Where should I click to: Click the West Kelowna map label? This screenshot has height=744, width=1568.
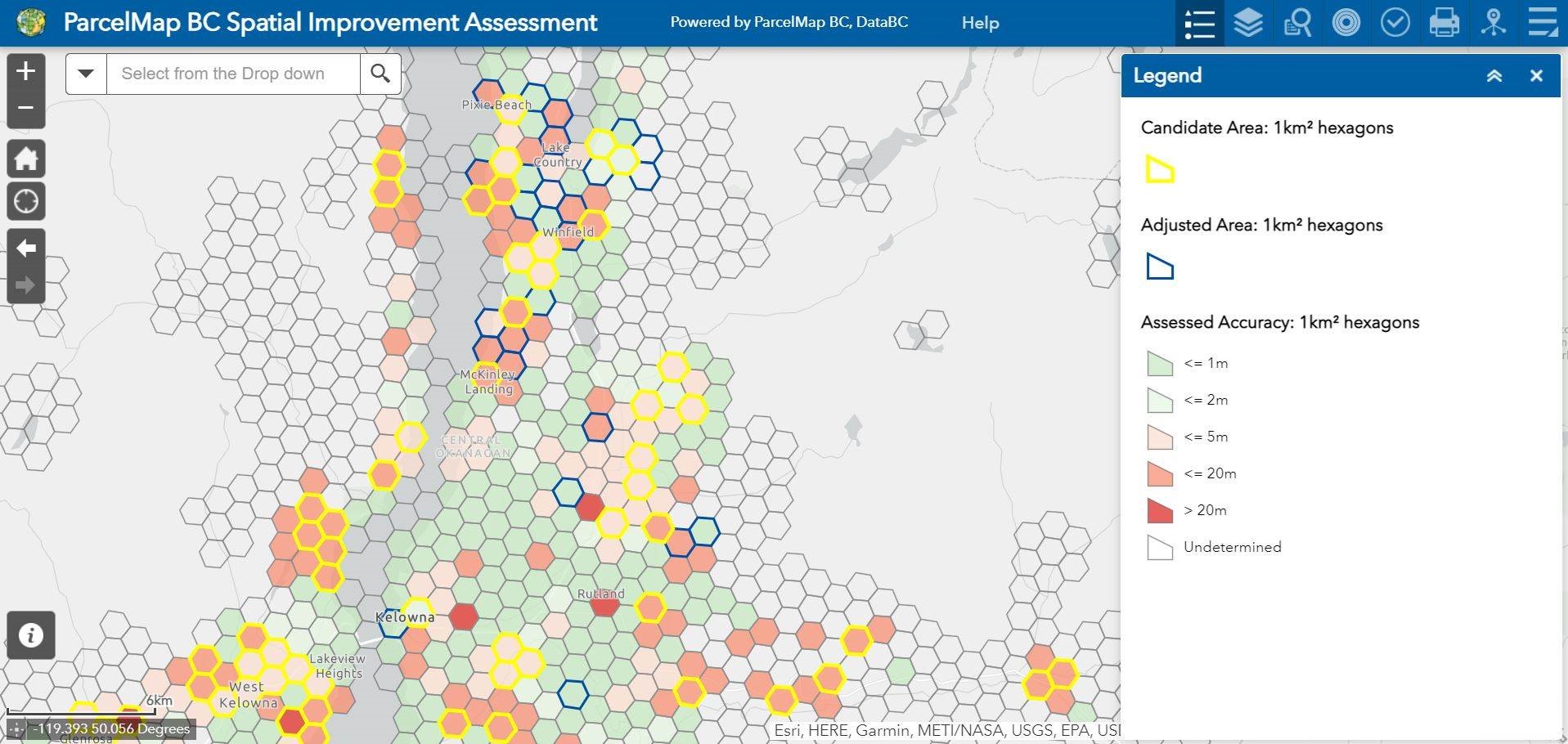[248, 695]
